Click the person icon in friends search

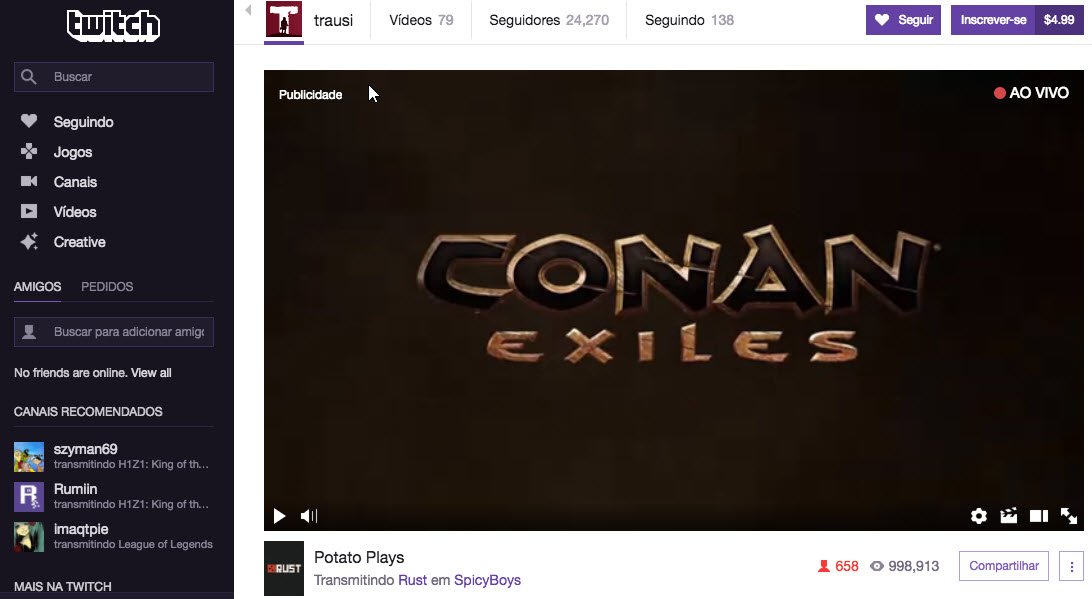(x=29, y=332)
